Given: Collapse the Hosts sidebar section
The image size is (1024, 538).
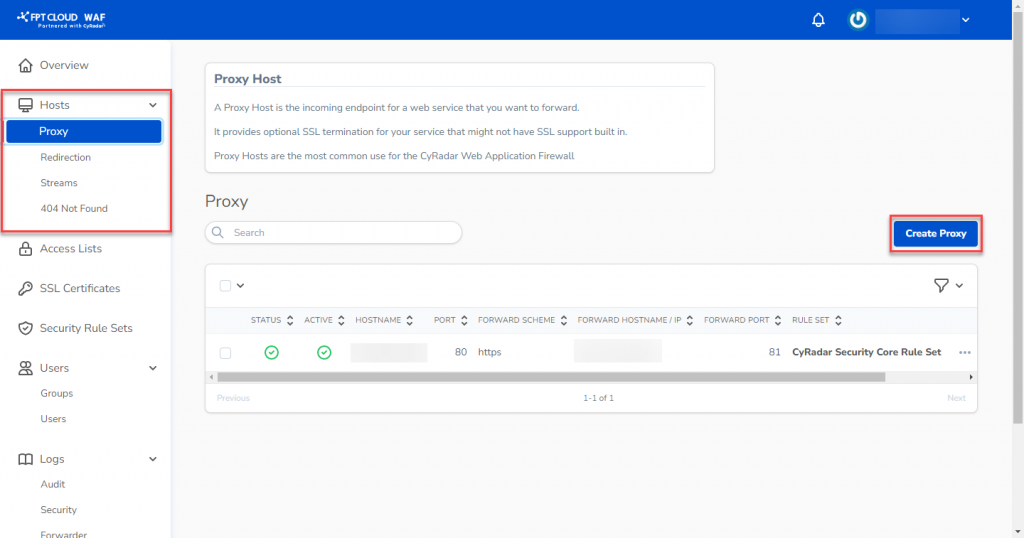Looking at the screenshot, I should (153, 105).
